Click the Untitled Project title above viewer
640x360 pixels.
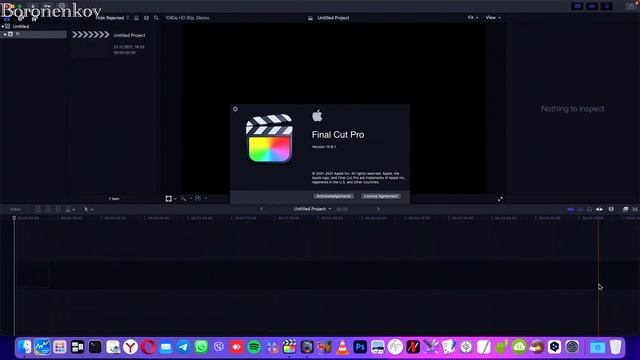coord(333,18)
